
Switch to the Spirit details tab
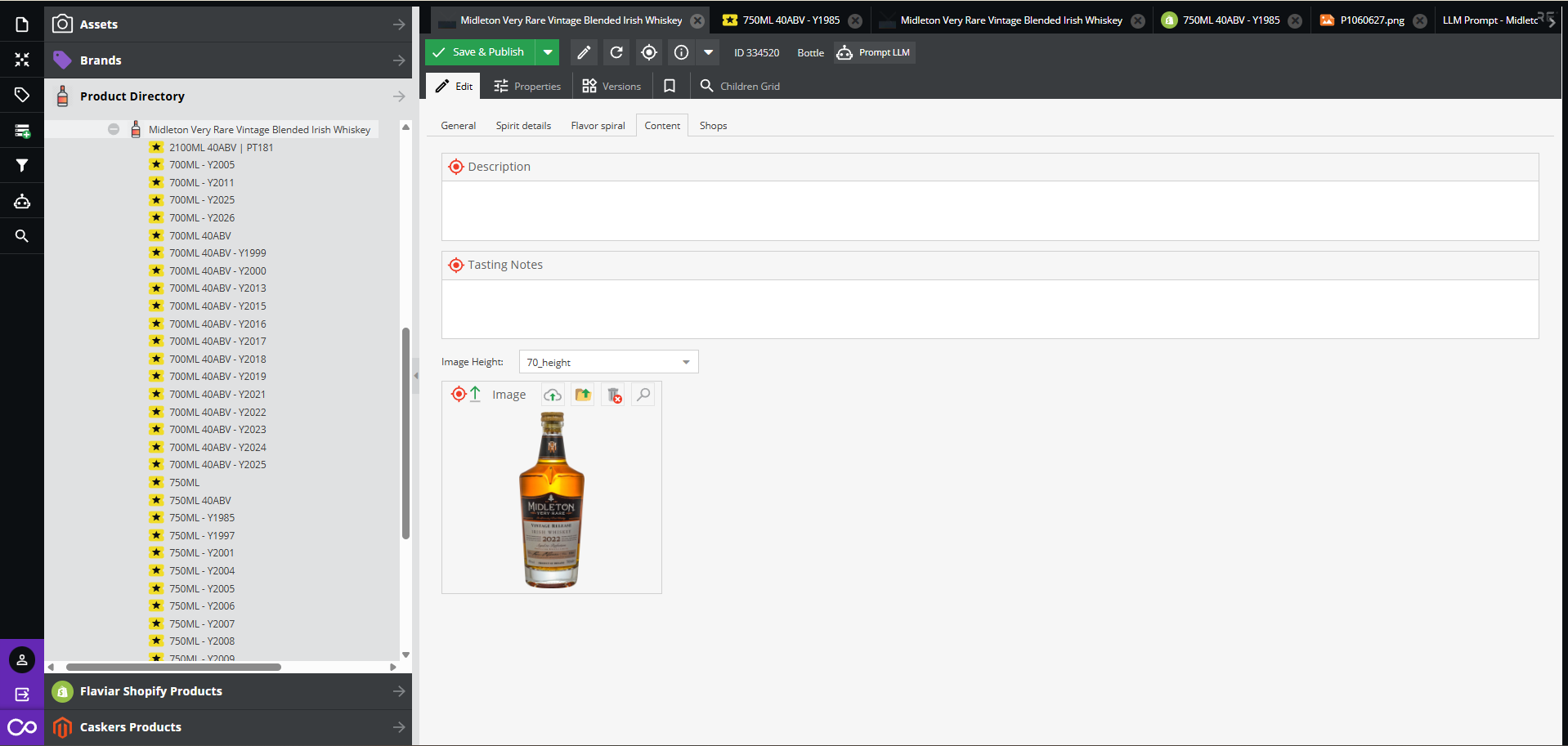tap(523, 126)
